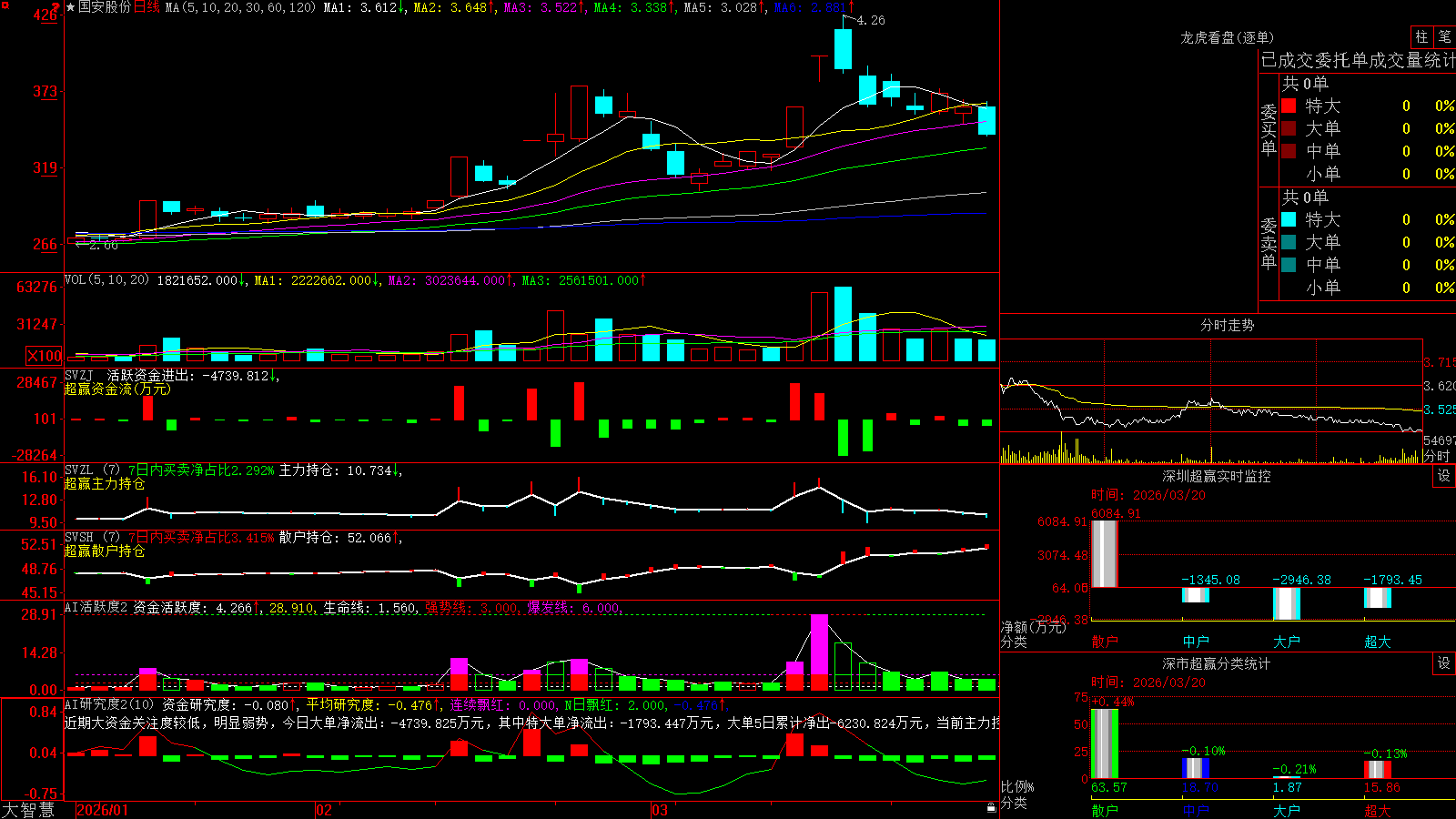Open the SVZJ indicator label
This screenshot has width=1456, height=819.
[x=79, y=375]
